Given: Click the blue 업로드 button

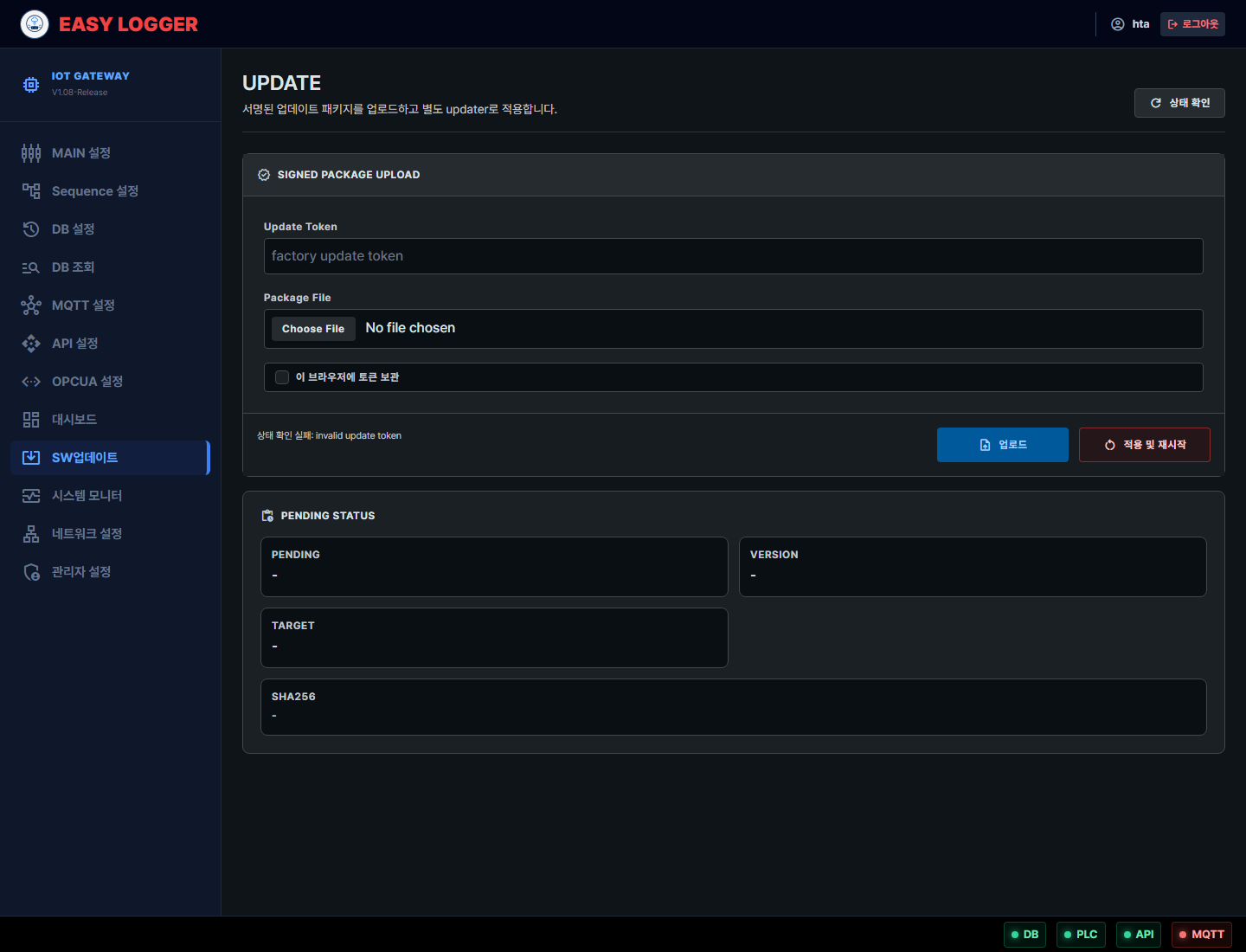Looking at the screenshot, I should tap(1003, 445).
